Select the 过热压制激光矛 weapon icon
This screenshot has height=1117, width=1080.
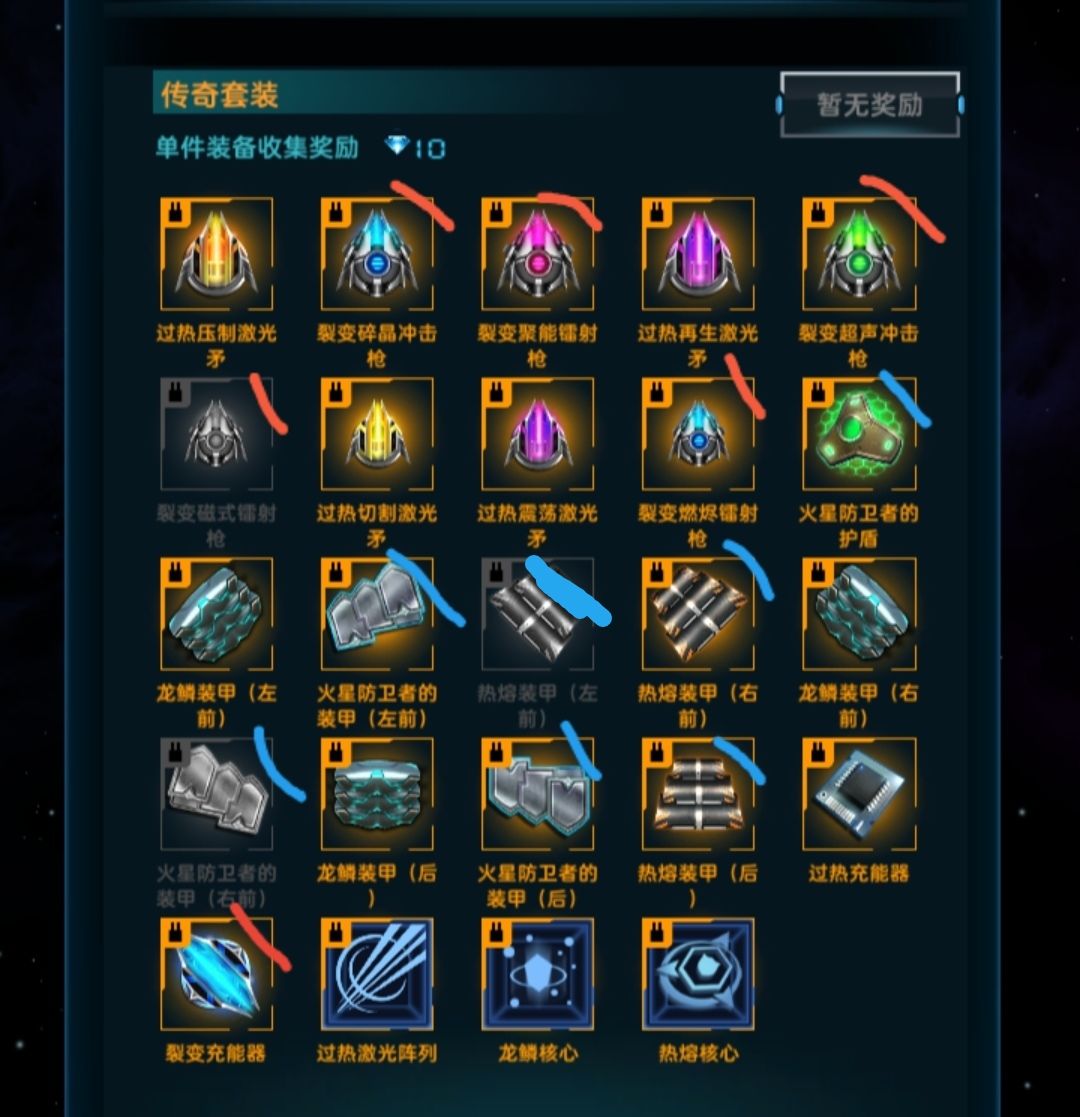[217, 254]
